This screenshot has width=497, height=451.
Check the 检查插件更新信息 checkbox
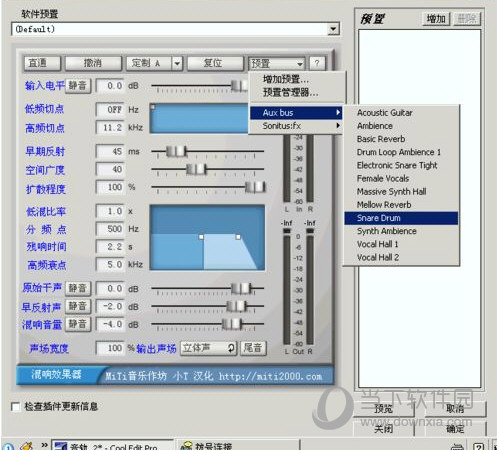coord(15,407)
